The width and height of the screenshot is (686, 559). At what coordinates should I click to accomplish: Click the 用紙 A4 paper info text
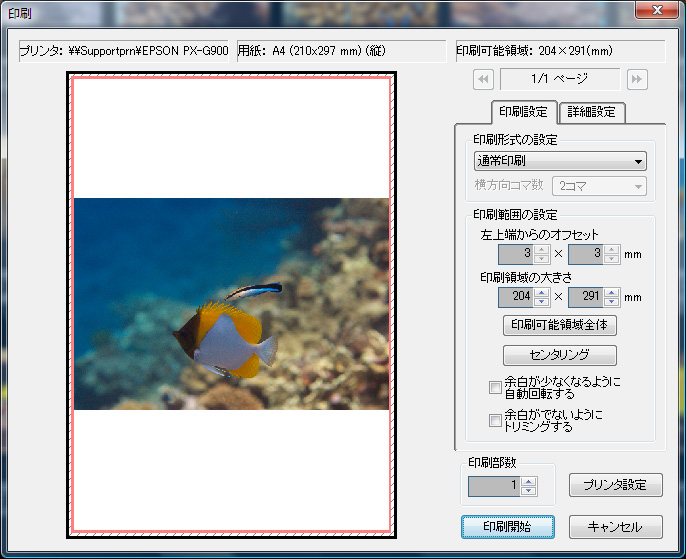pyautogui.click(x=341, y=51)
